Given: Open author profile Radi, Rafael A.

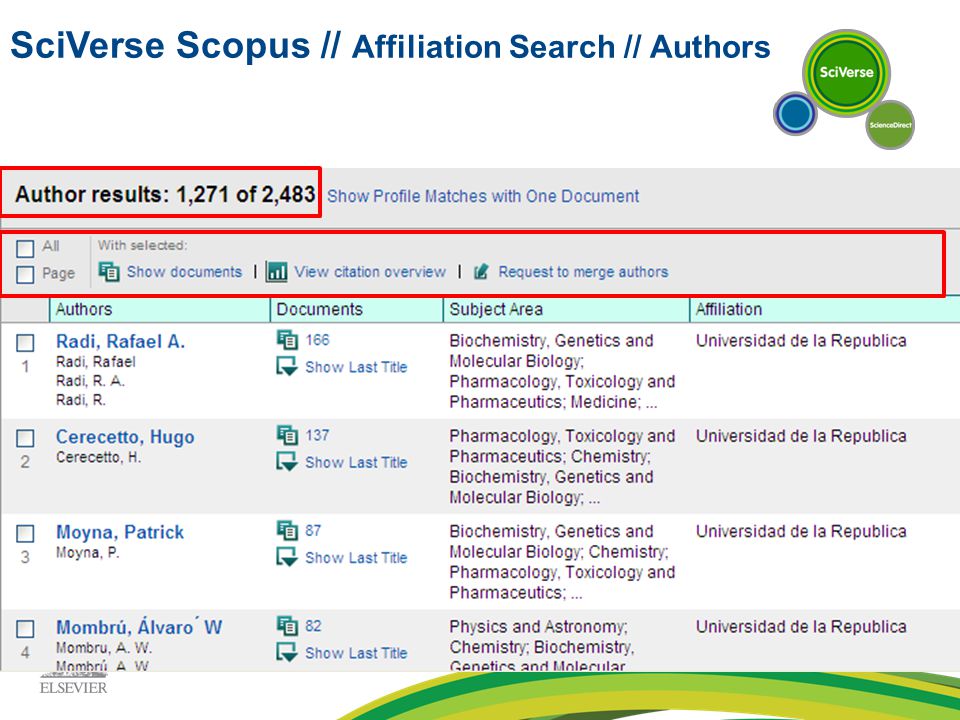Looking at the screenshot, I should point(121,341).
